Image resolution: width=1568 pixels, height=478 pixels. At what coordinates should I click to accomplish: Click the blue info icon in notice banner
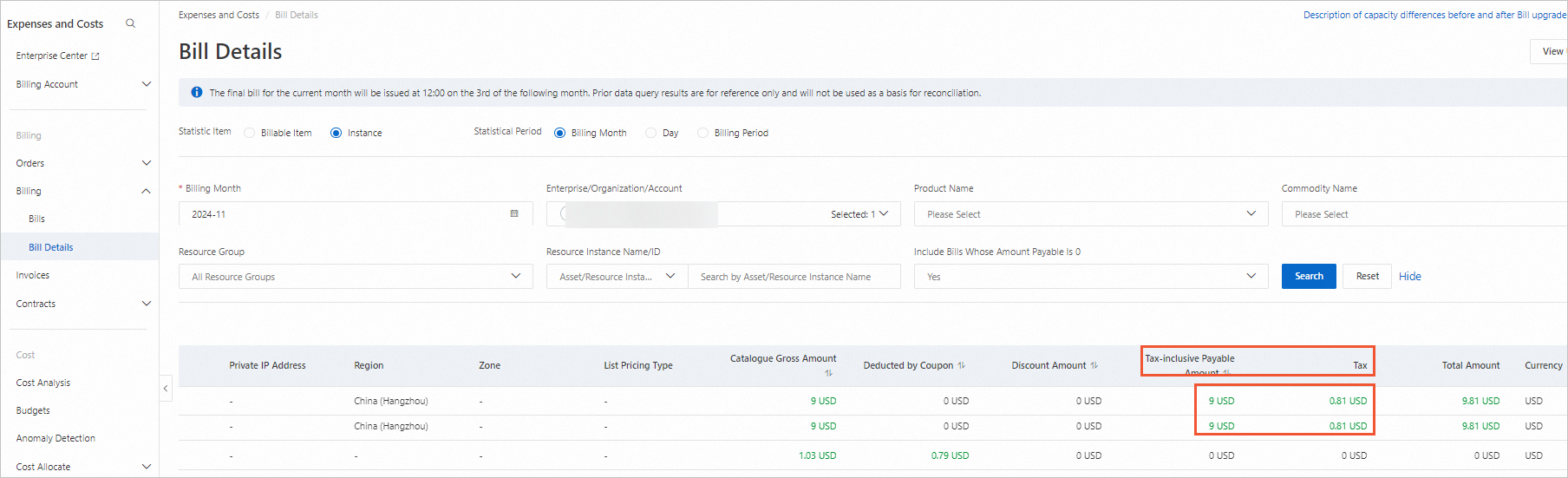coord(197,93)
